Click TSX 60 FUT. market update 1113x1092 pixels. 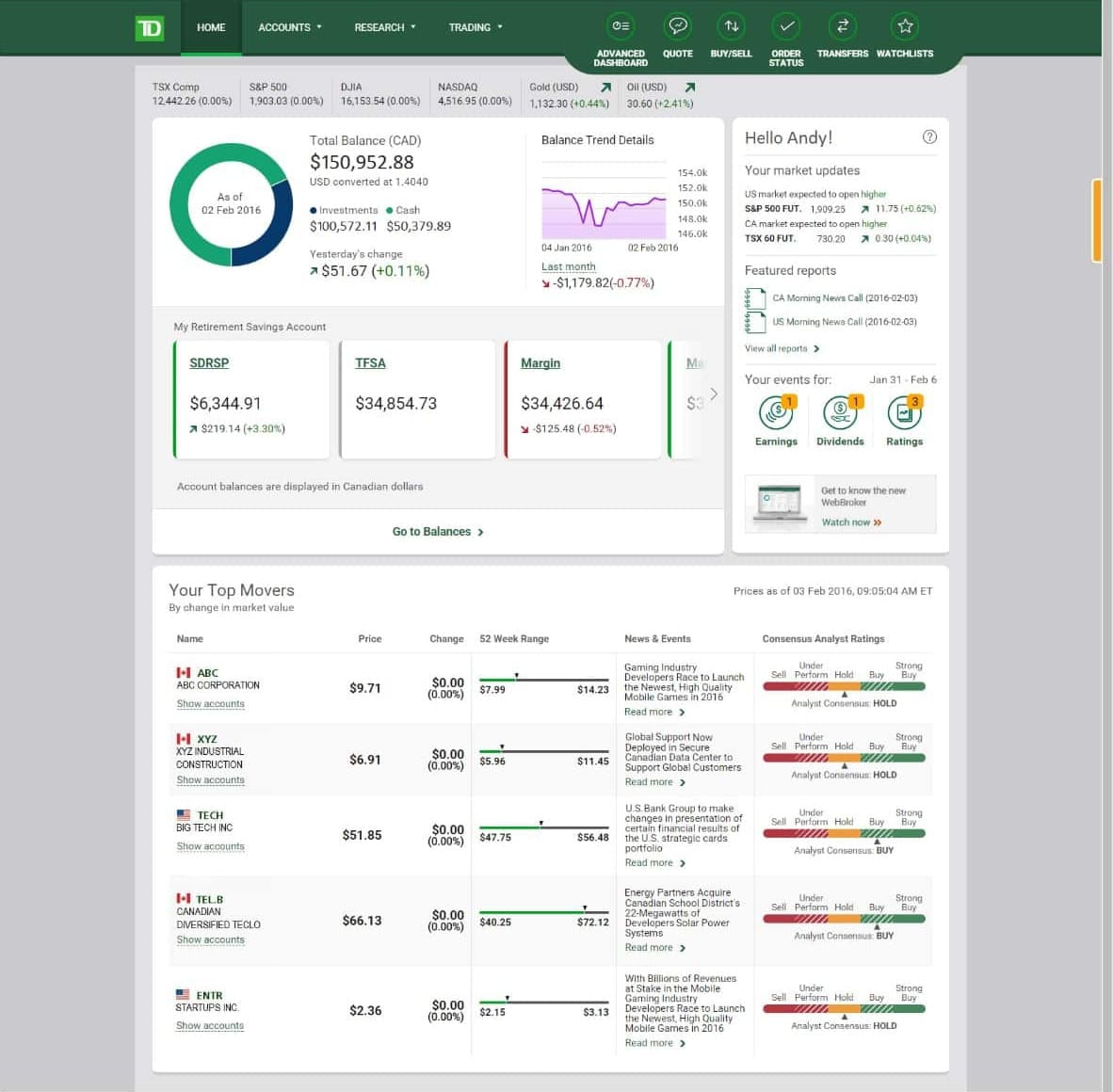pos(838,238)
